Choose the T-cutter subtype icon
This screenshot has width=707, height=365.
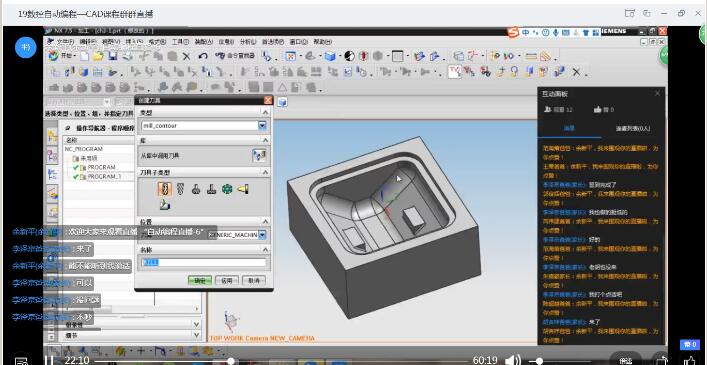[211, 189]
